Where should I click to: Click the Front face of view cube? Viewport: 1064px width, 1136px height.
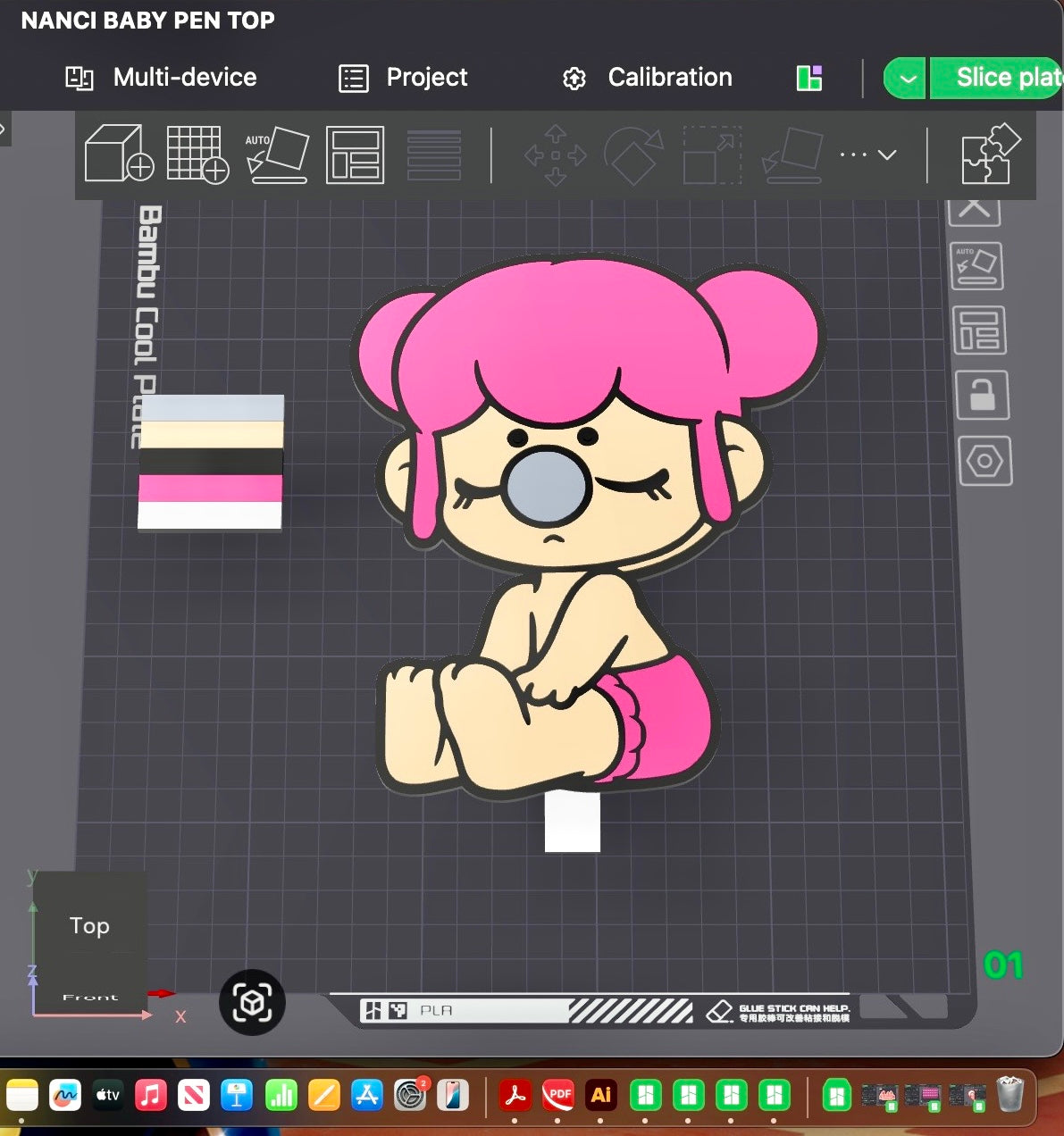coord(89,995)
